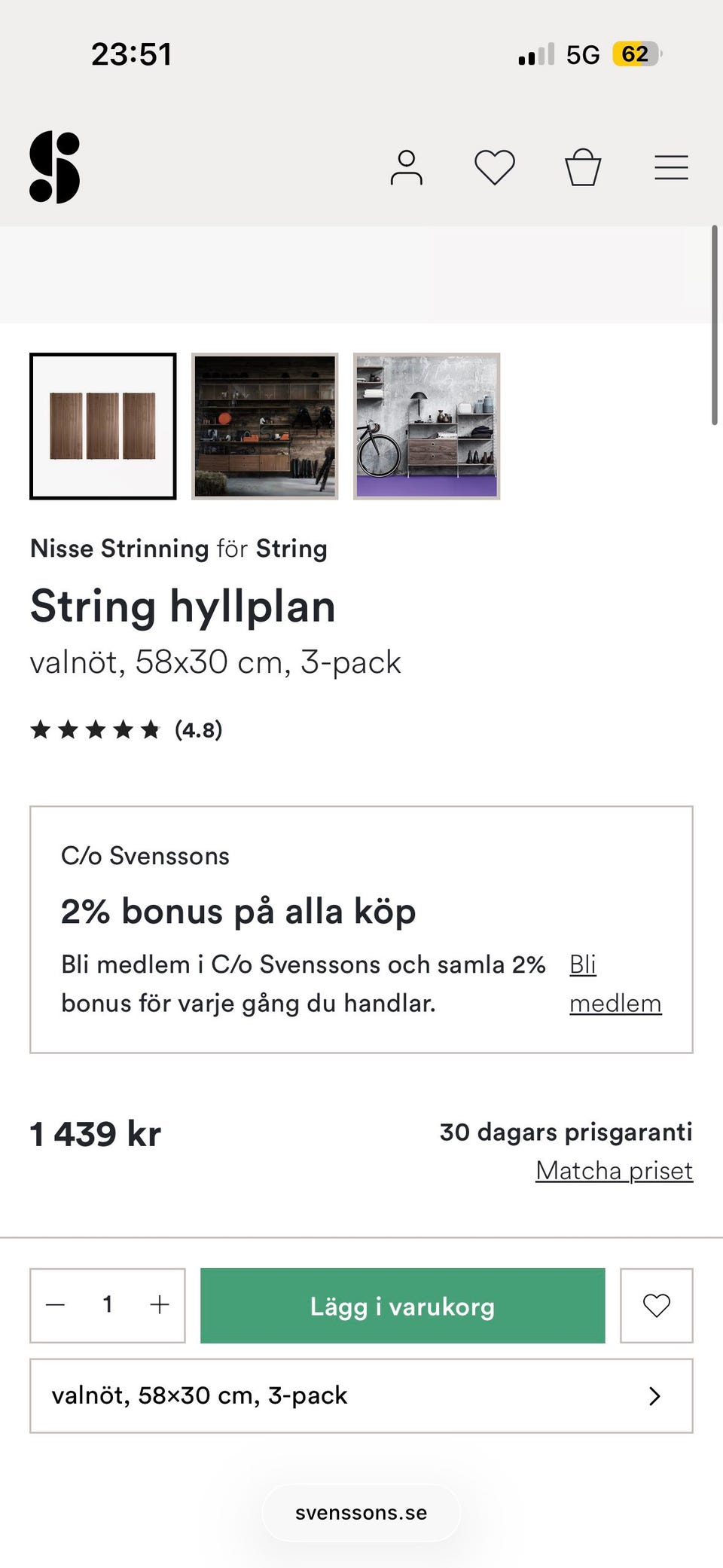Image resolution: width=723 pixels, height=1568 pixels.
Task: Click the quantity number field
Action: (x=108, y=1305)
